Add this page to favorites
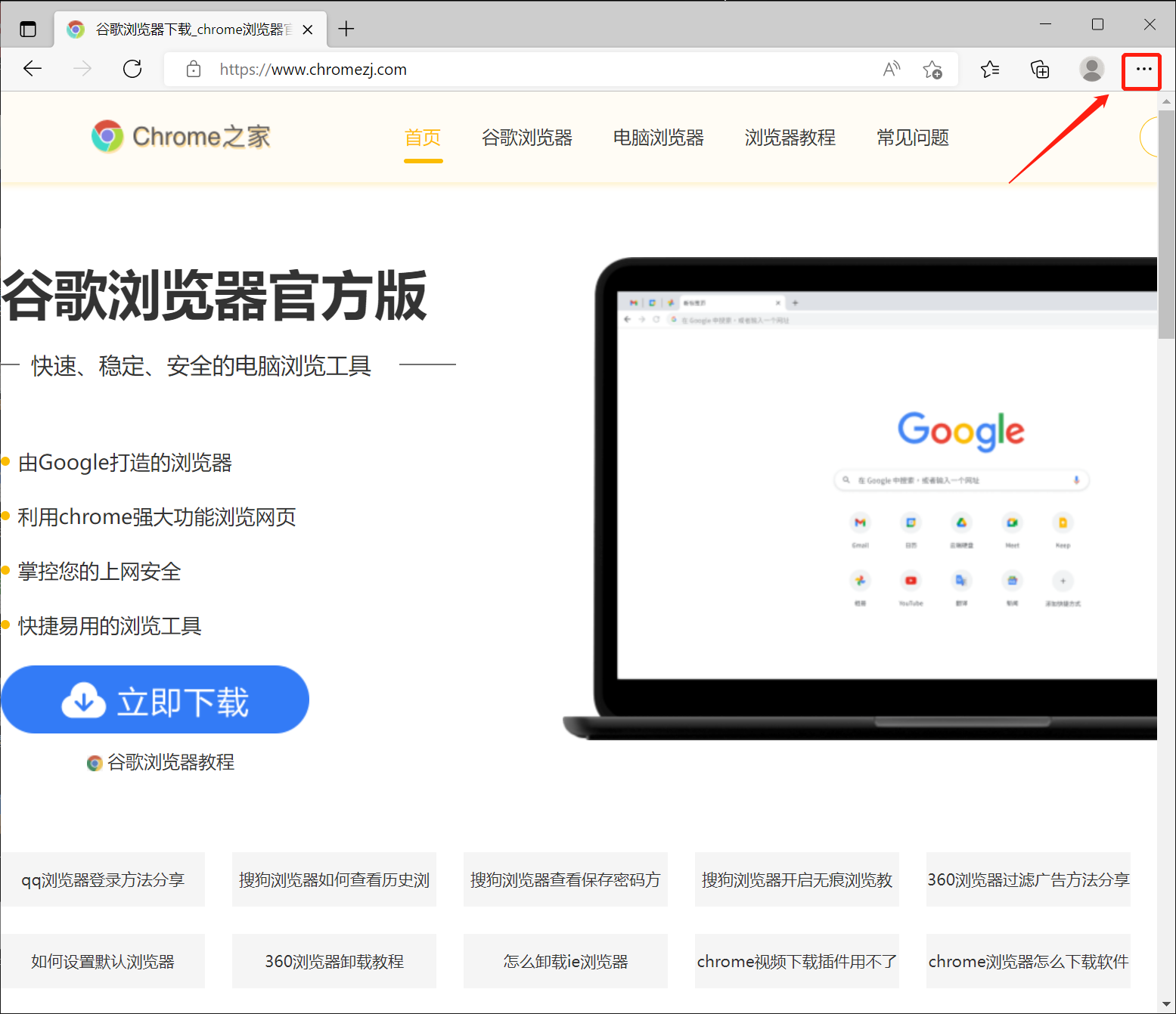 tap(933, 69)
